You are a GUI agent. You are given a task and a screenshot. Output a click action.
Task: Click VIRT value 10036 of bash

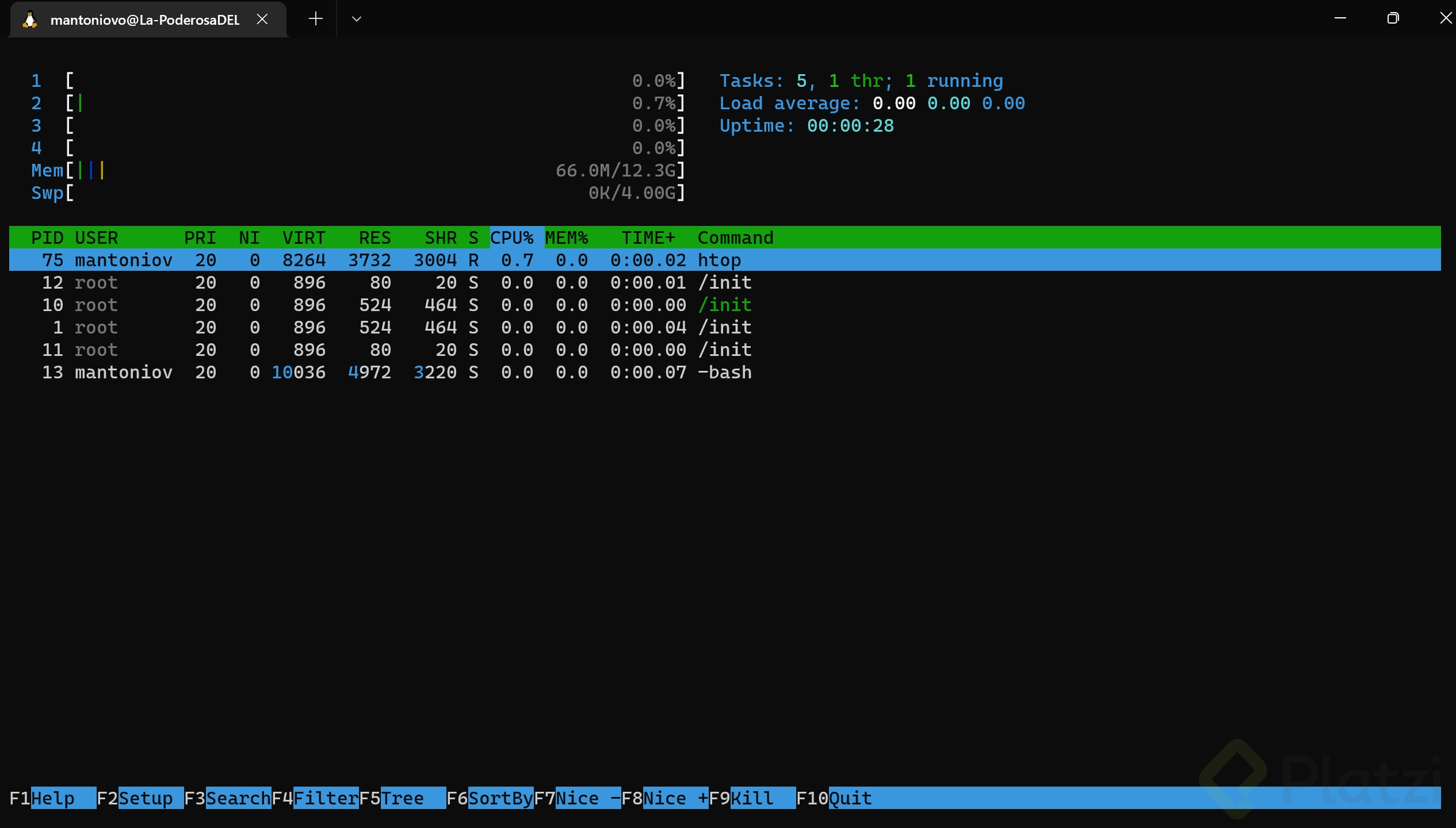pyautogui.click(x=299, y=372)
